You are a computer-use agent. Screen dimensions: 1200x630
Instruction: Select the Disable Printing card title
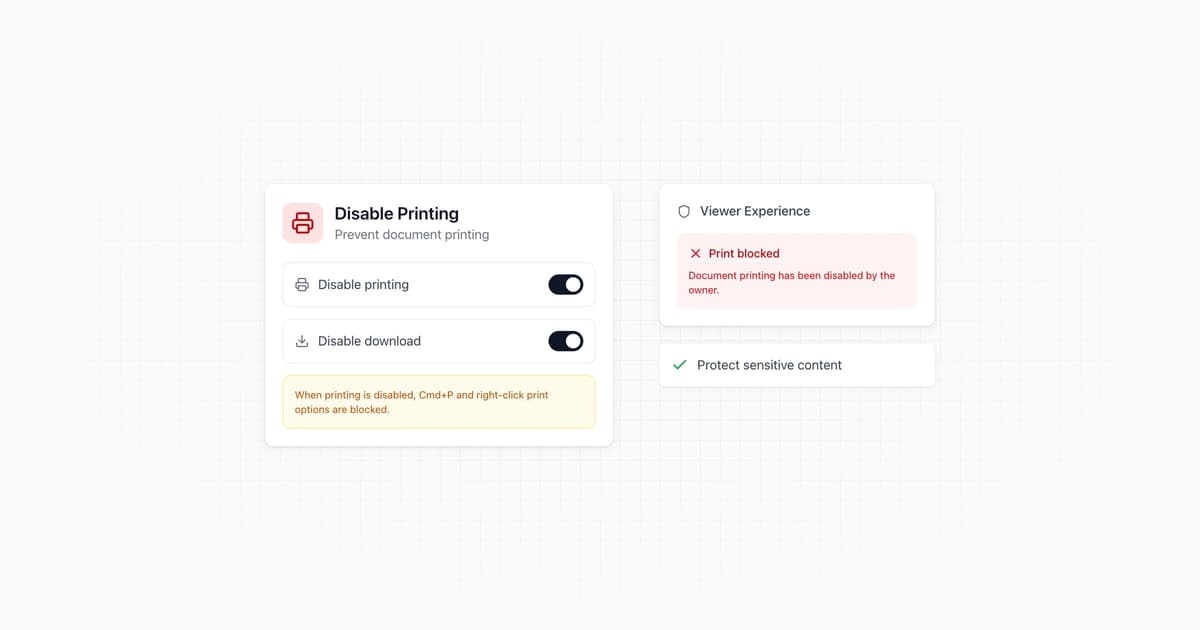pos(397,213)
